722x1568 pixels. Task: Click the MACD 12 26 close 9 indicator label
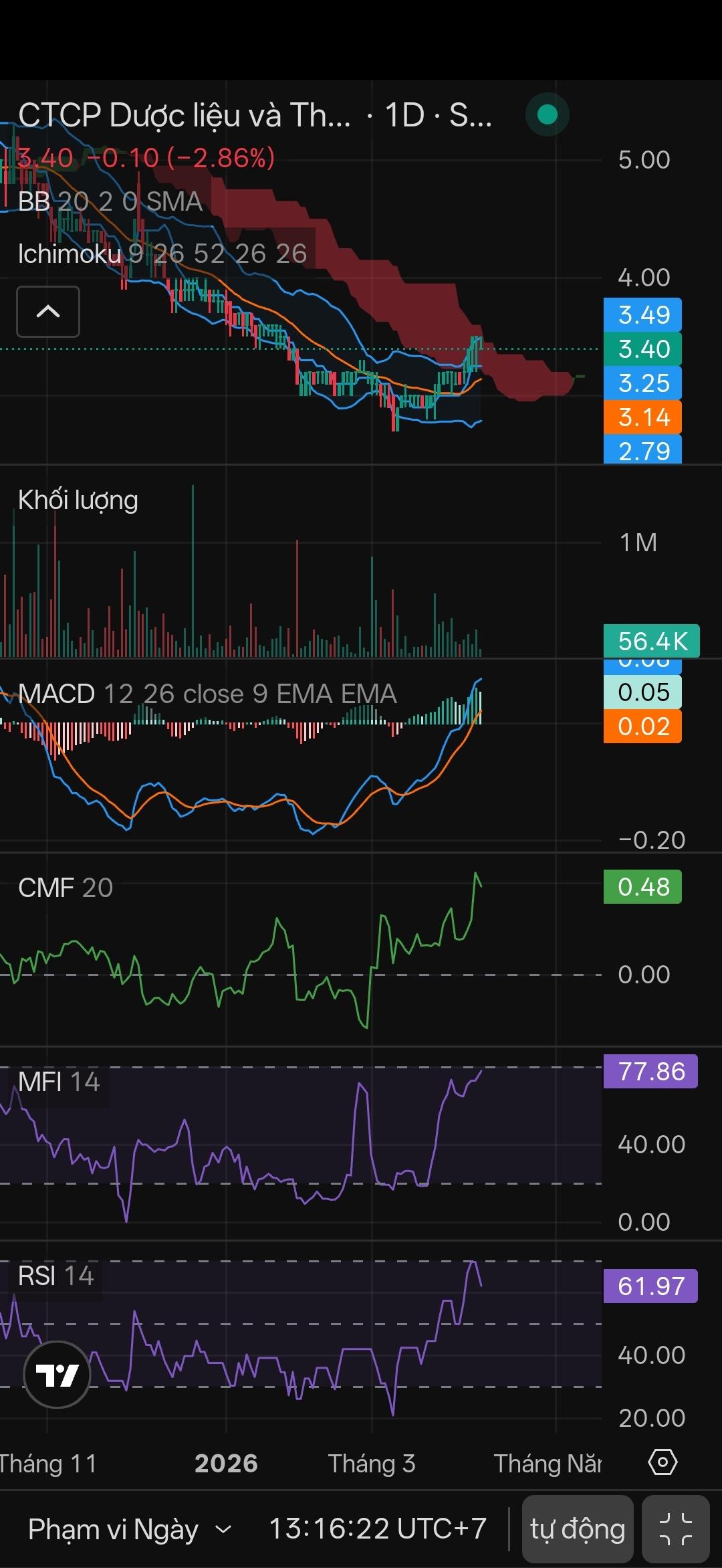207,694
